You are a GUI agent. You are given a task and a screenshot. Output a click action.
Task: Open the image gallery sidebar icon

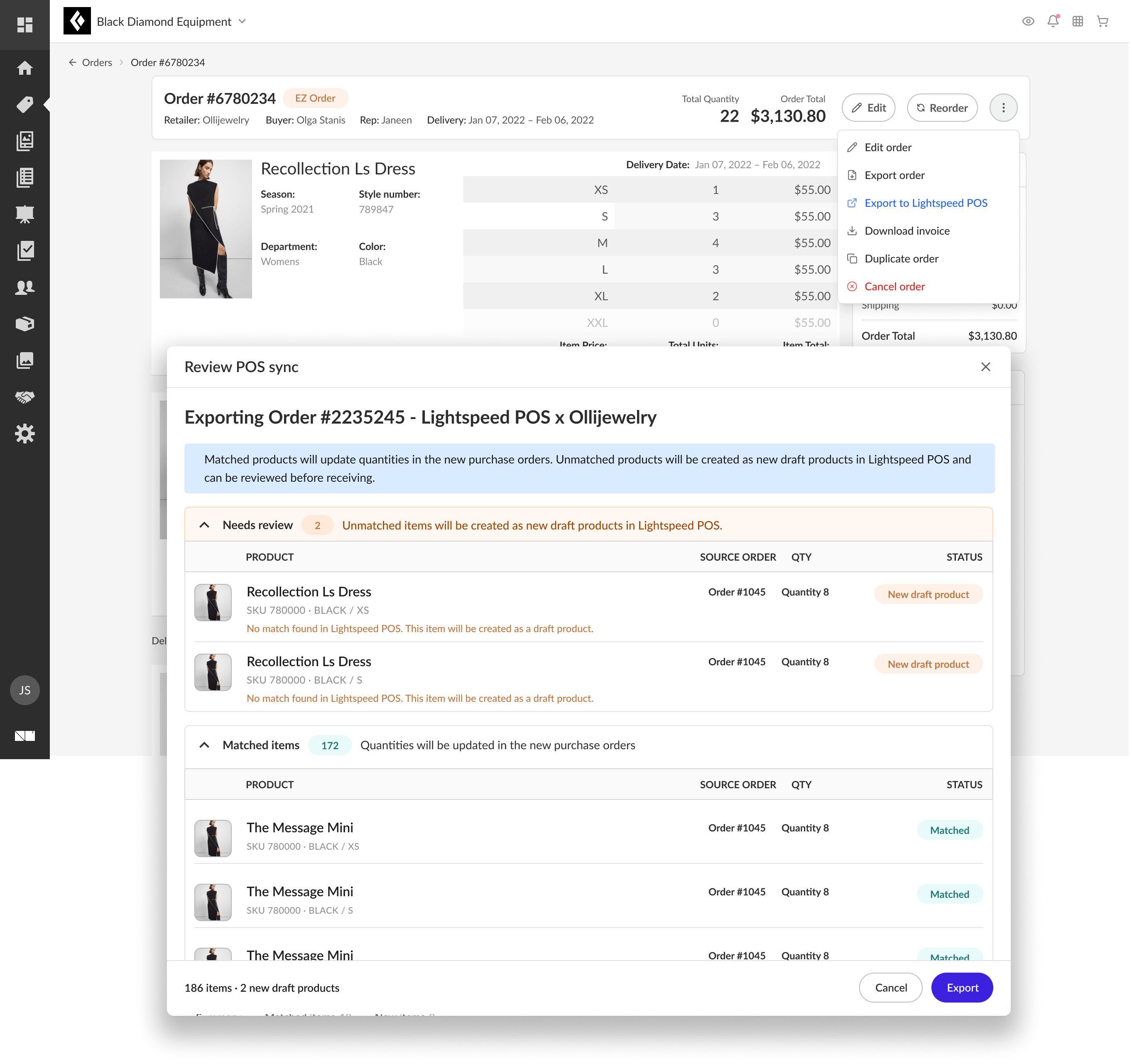(x=25, y=361)
